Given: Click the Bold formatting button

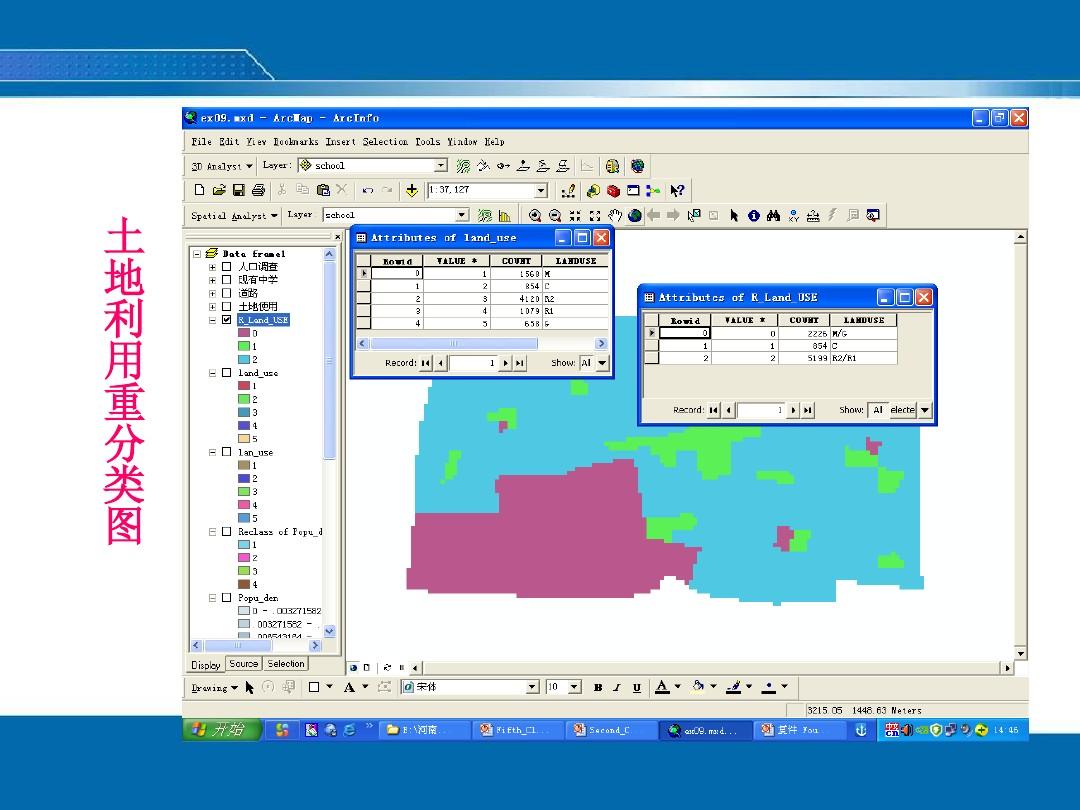Looking at the screenshot, I should point(598,687).
